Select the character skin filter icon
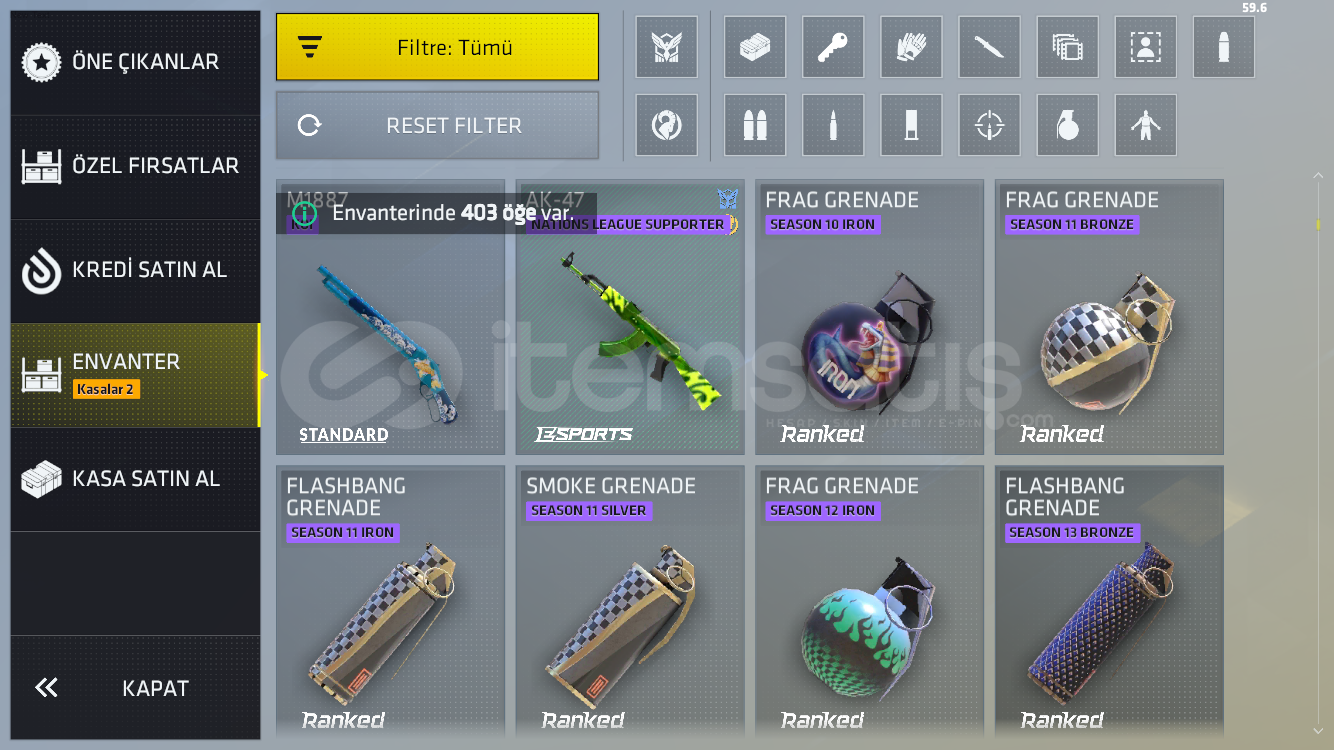 (x=1145, y=125)
